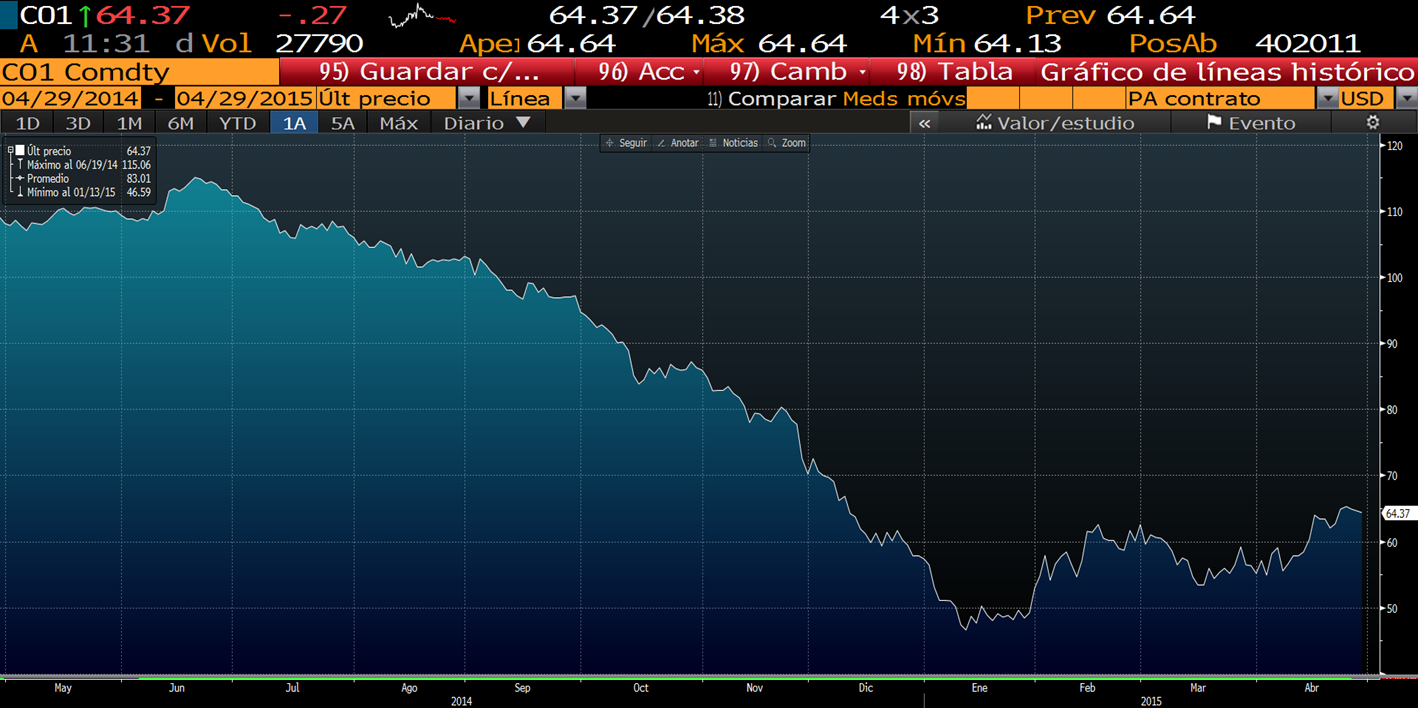Viewport: 1418px width, 708px height.
Task: Select the 1M range tab
Action: 130,123
